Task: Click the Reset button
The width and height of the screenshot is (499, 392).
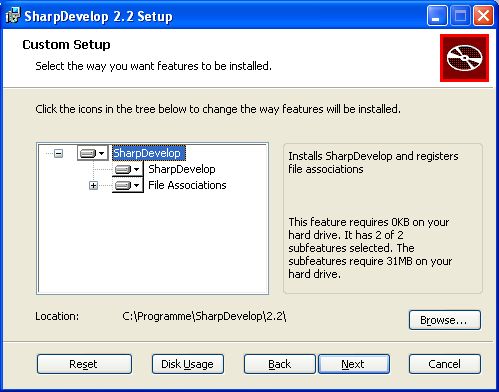Action: (x=84, y=364)
